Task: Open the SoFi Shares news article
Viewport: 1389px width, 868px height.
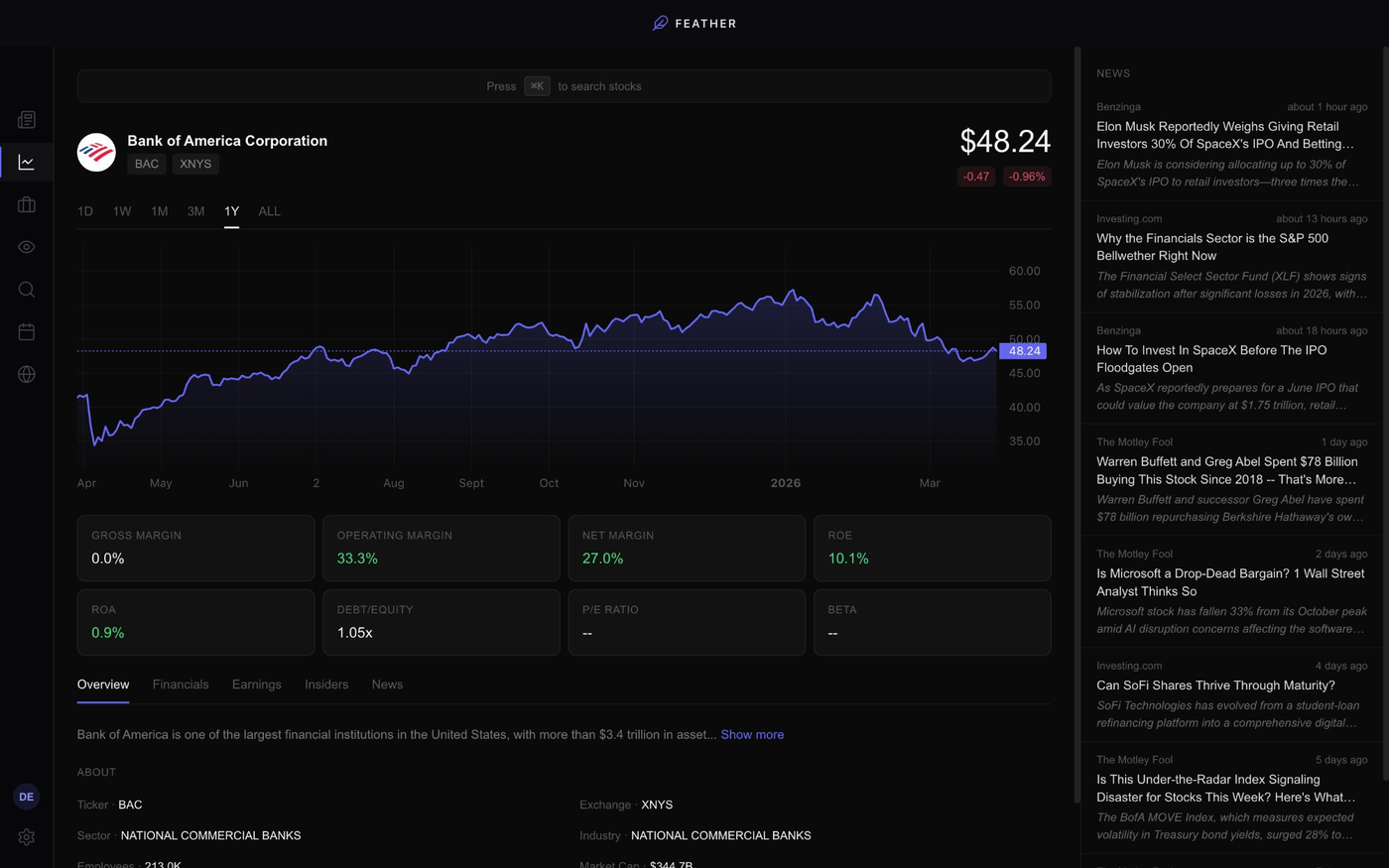Action: point(1214,685)
